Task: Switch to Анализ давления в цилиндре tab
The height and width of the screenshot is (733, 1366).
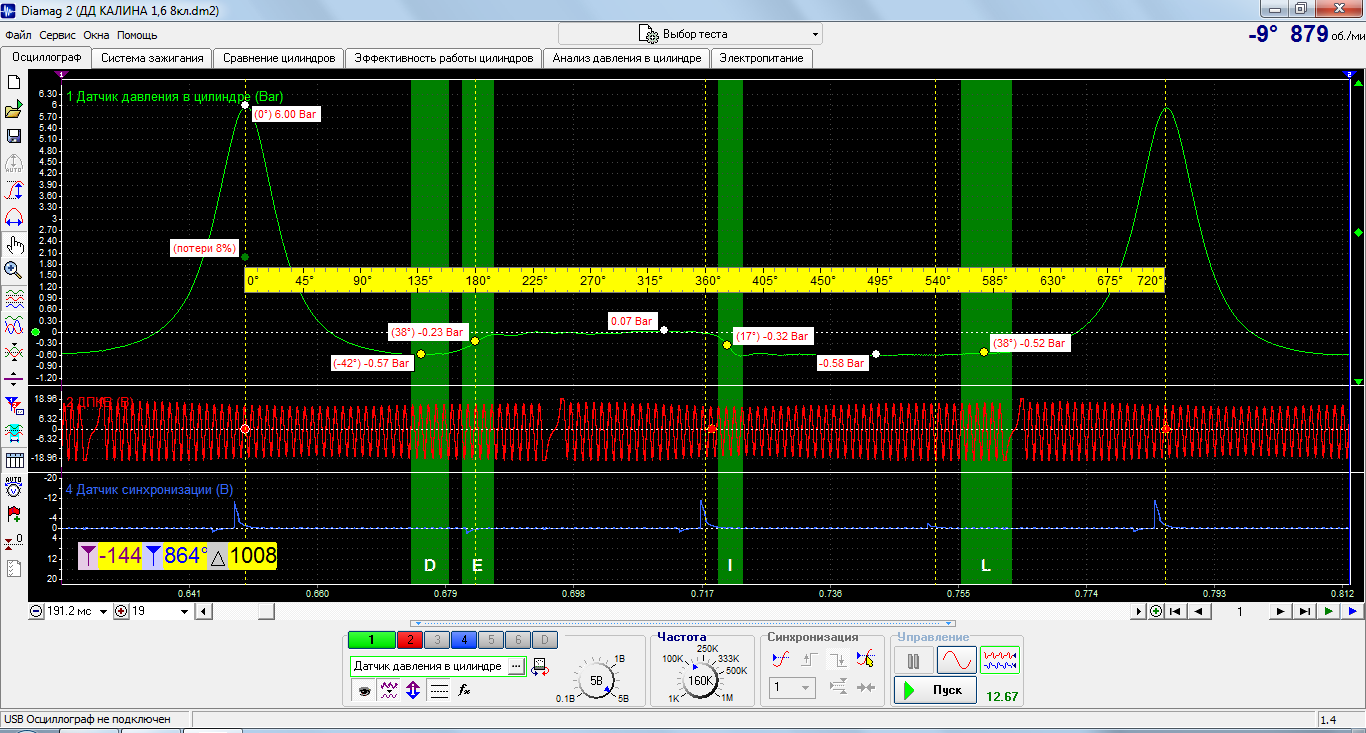Action: [x=627, y=58]
